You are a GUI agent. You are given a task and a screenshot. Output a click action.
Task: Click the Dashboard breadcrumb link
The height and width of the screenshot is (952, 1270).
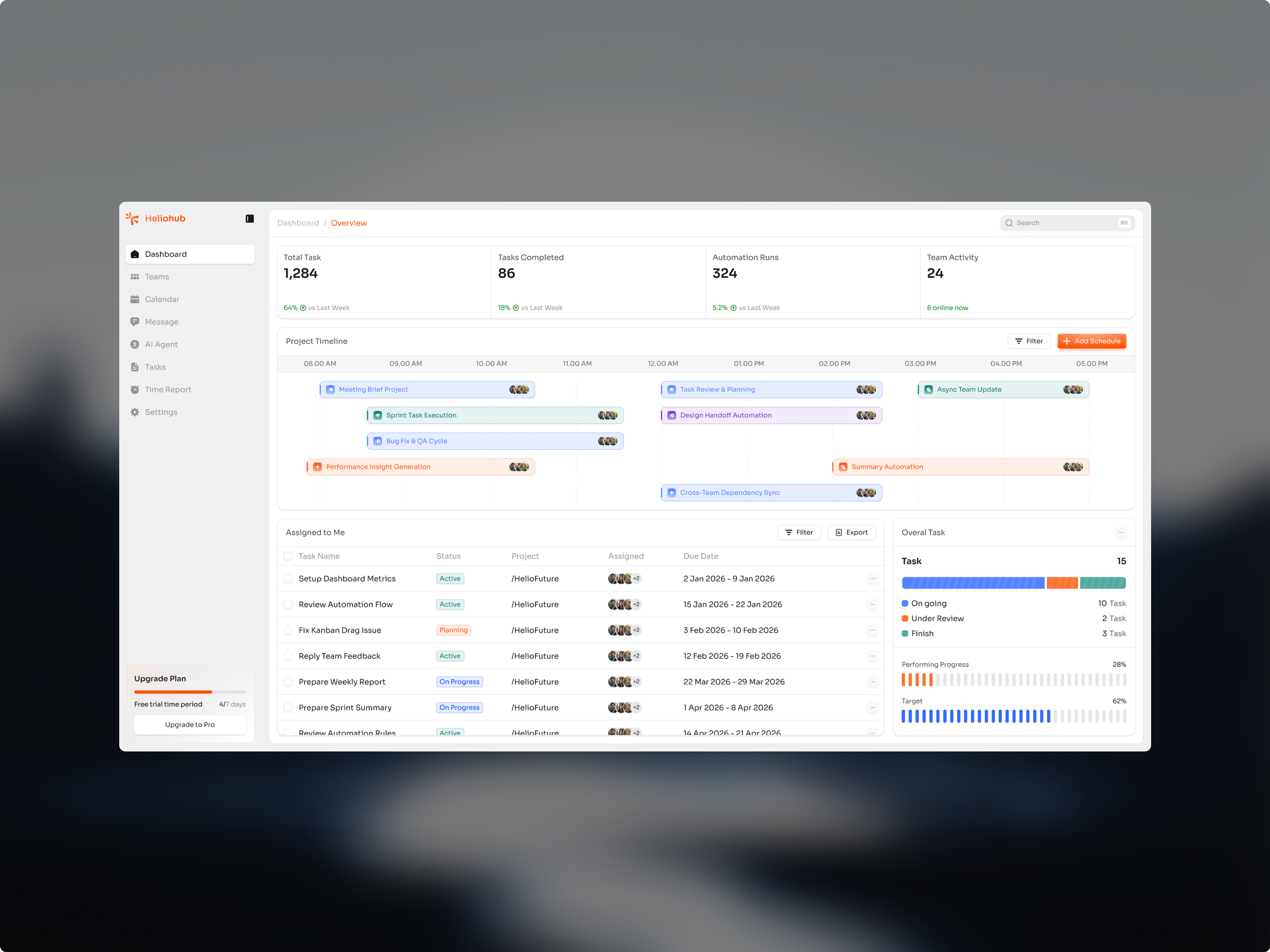click(298, 223)
